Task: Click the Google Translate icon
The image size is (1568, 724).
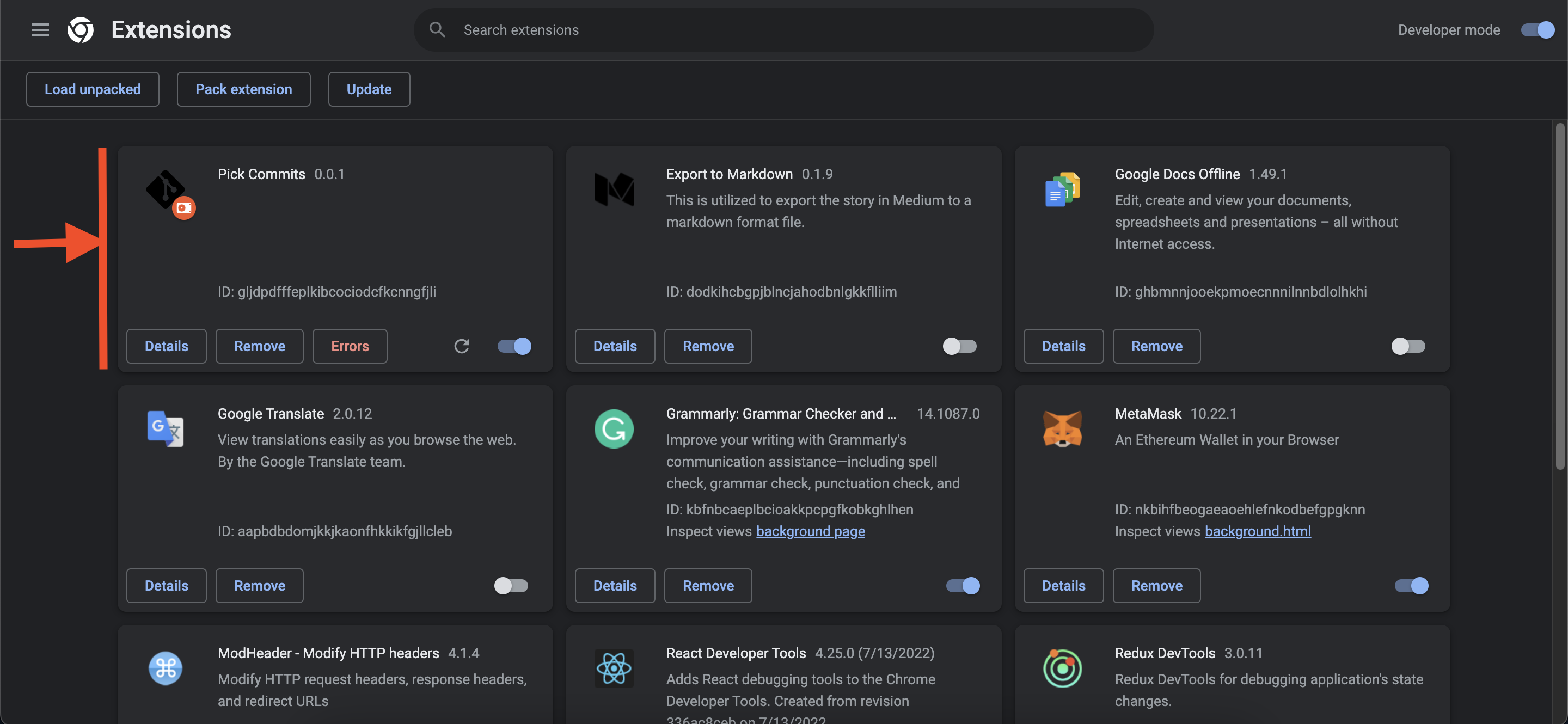Action: click(165, 429)
